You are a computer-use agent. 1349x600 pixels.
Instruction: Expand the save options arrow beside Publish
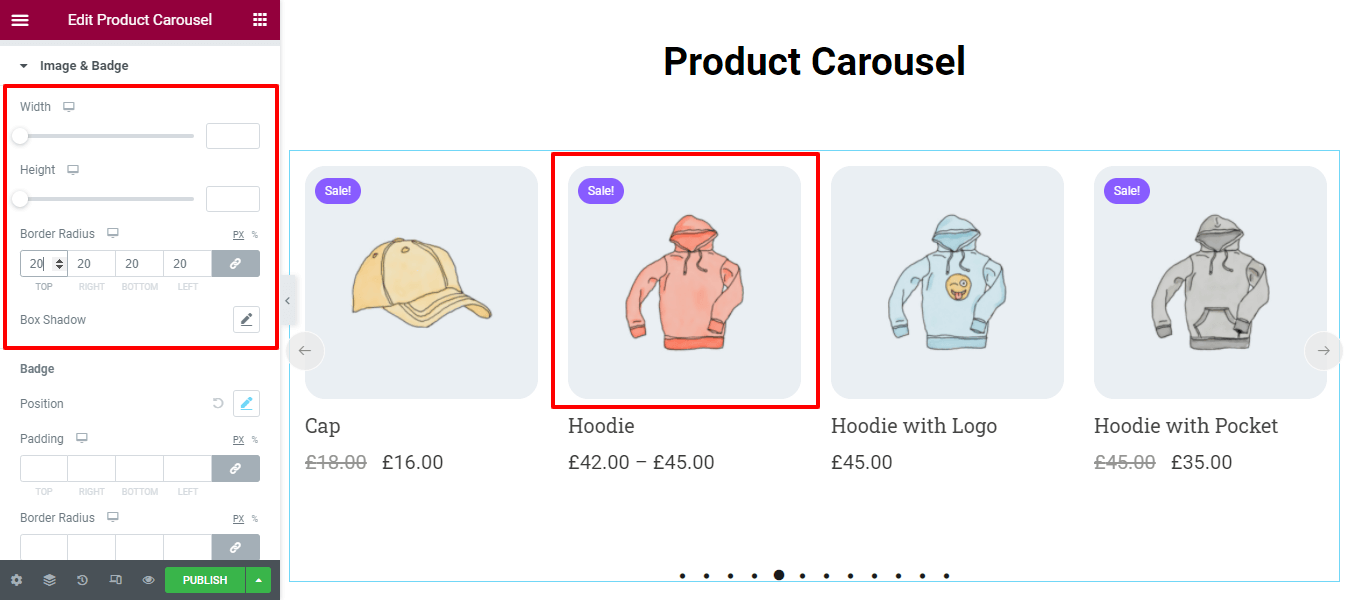click(x=259, y=580)
